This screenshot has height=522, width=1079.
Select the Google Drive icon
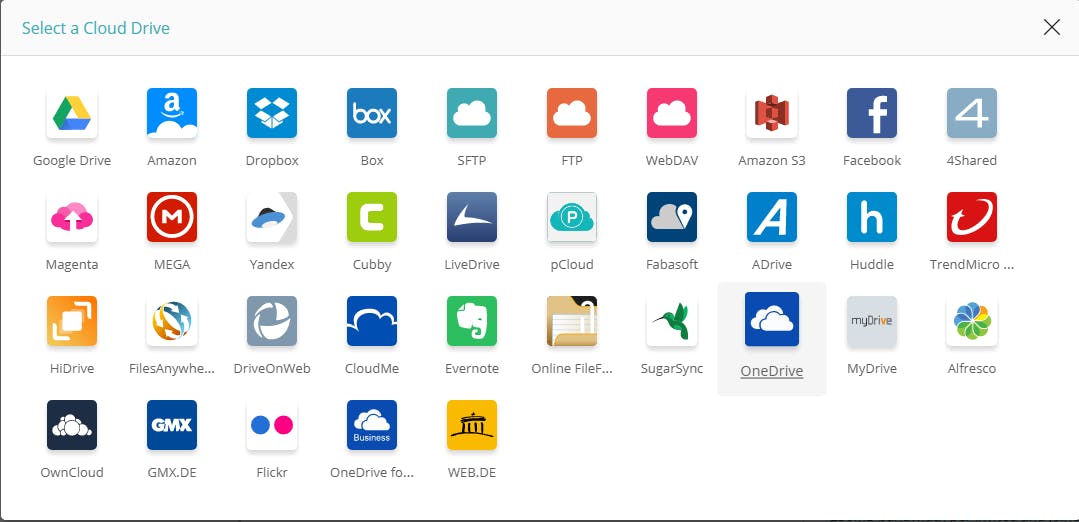coord(72,113)
